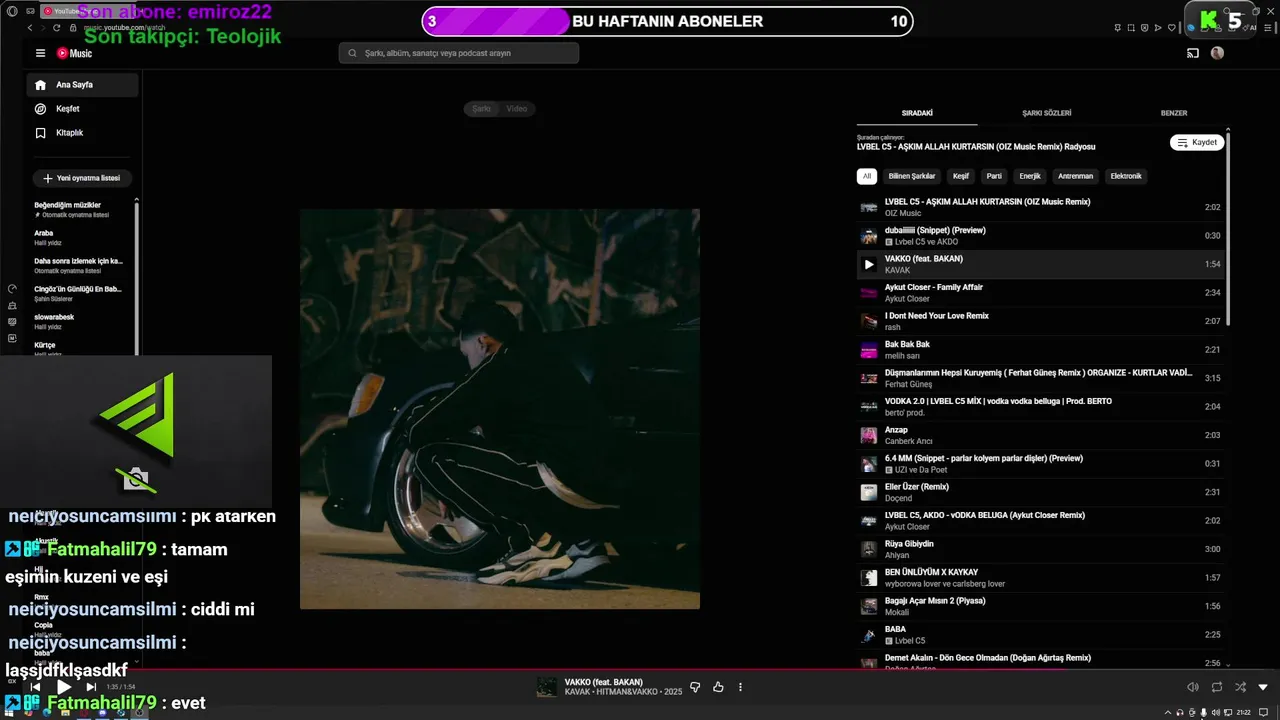Reload the browser page
The width and height of the screenshot is (1280, 720).
56,28
